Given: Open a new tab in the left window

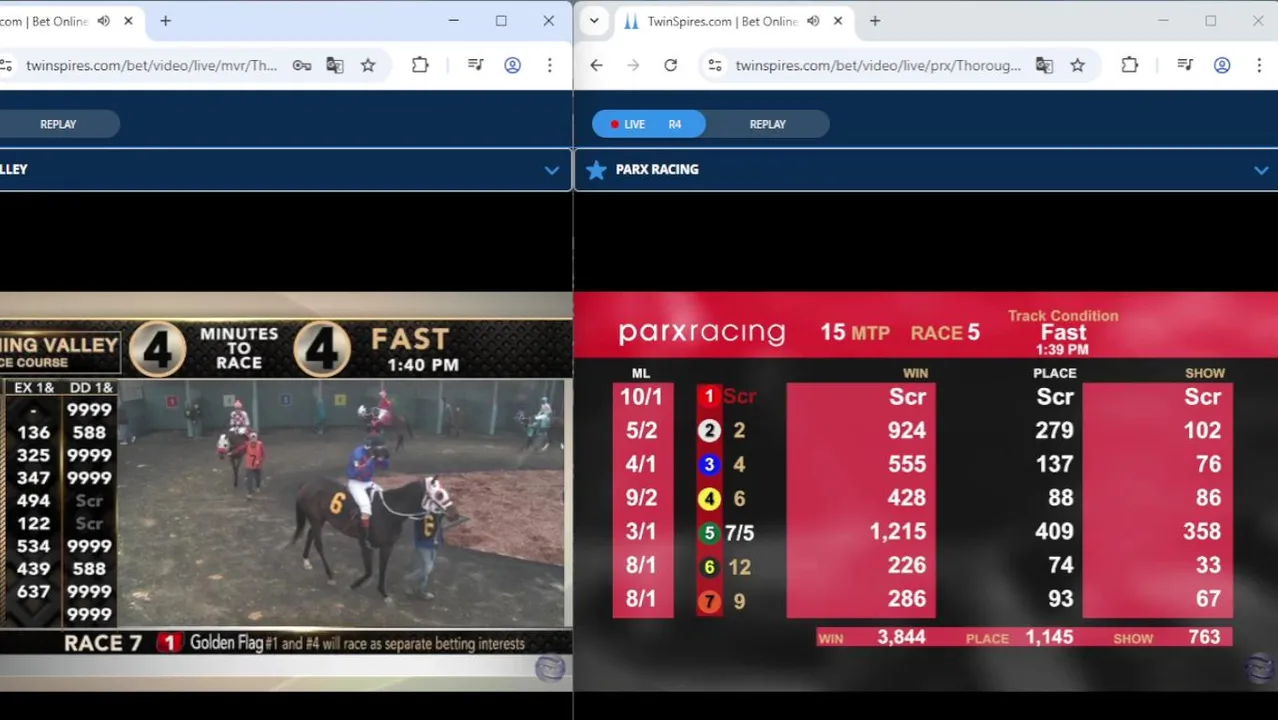Looking at the screenshot, I should (166, 21).
